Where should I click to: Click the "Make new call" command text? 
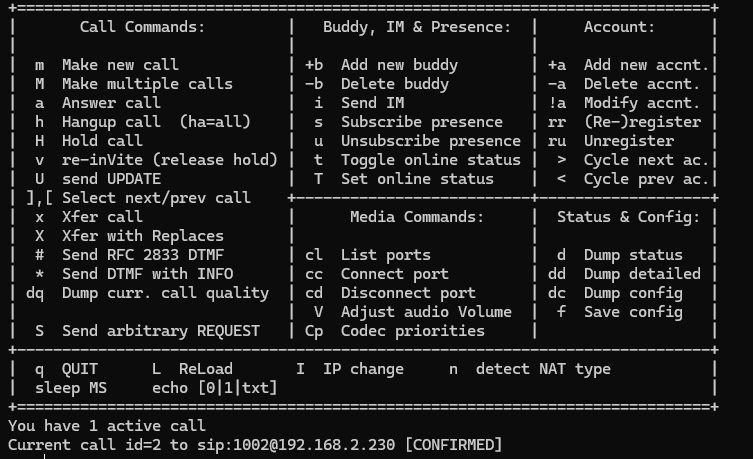(120, 65)
